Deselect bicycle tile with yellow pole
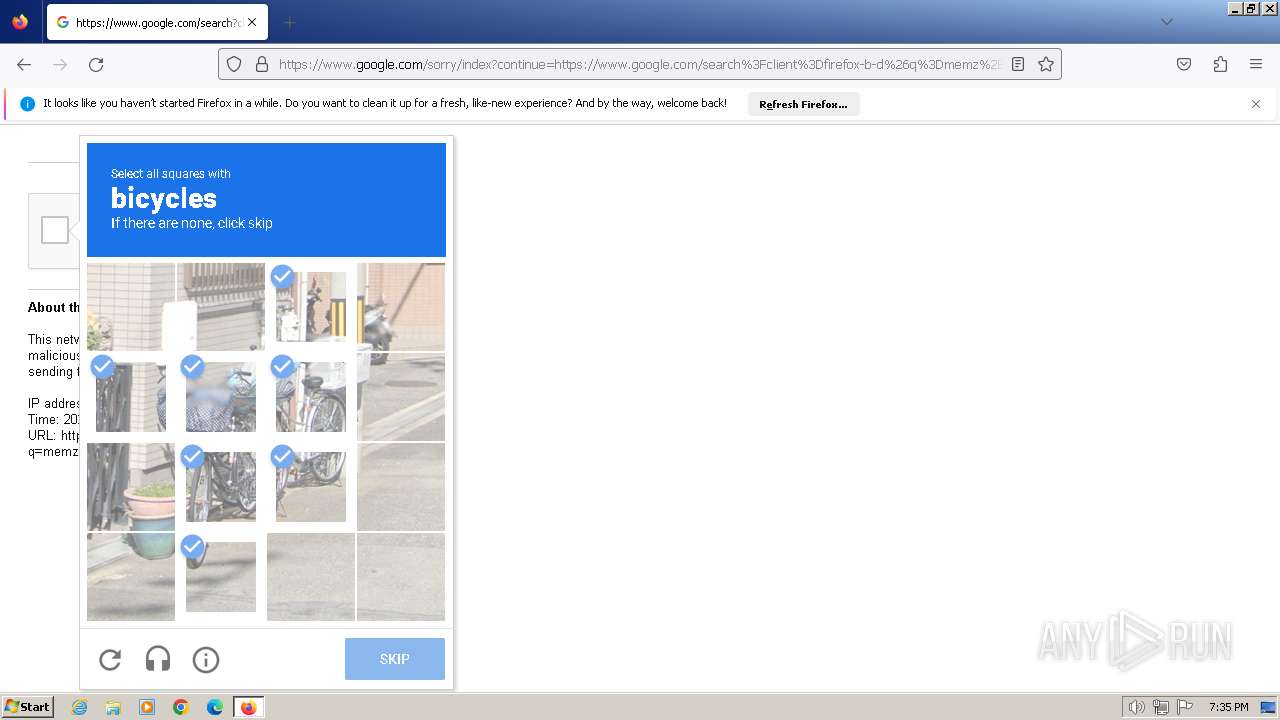 tap(311, 307)
